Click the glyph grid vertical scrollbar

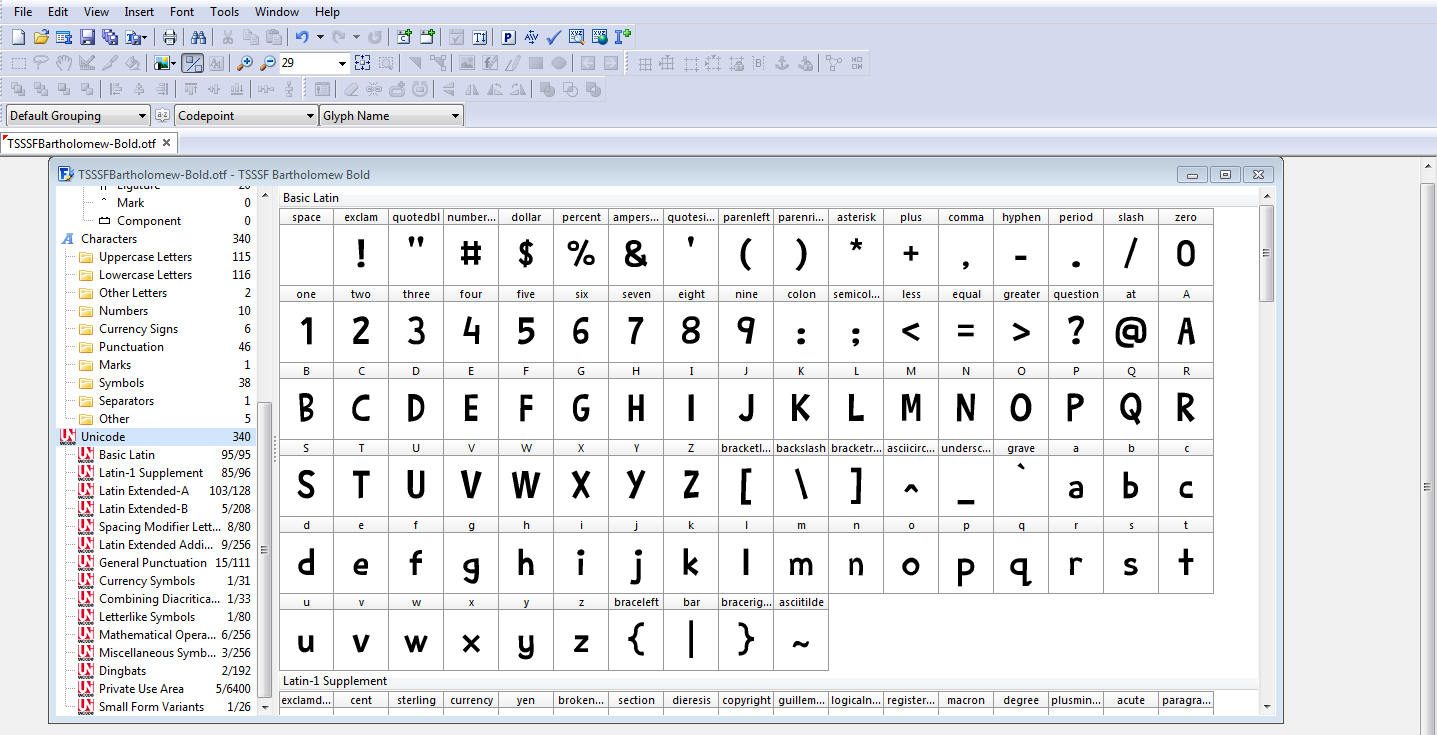tap(1267, 253)
